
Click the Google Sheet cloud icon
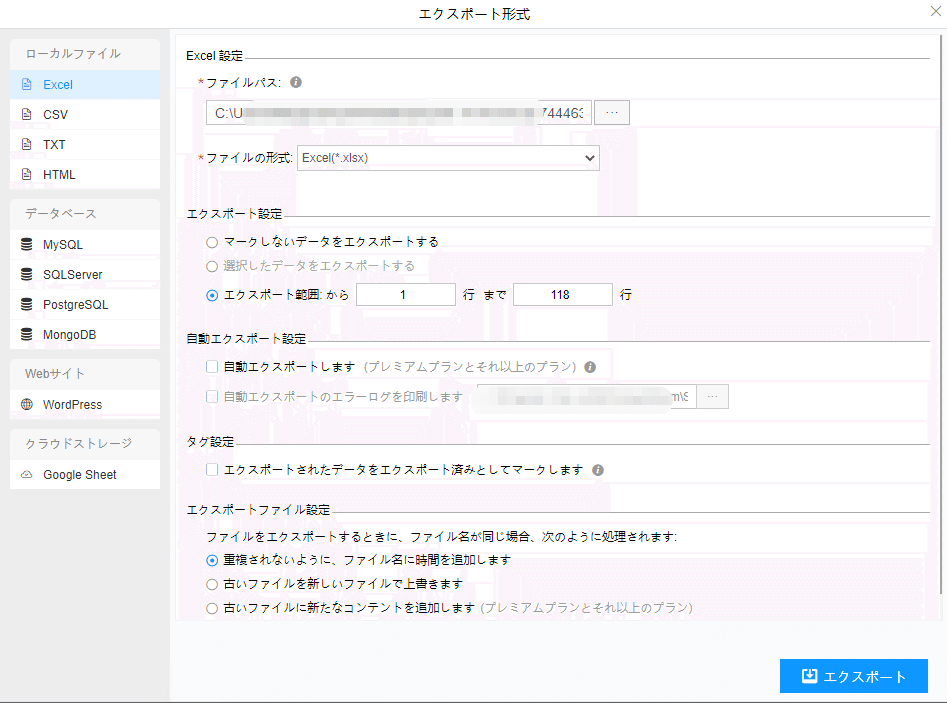27,475
